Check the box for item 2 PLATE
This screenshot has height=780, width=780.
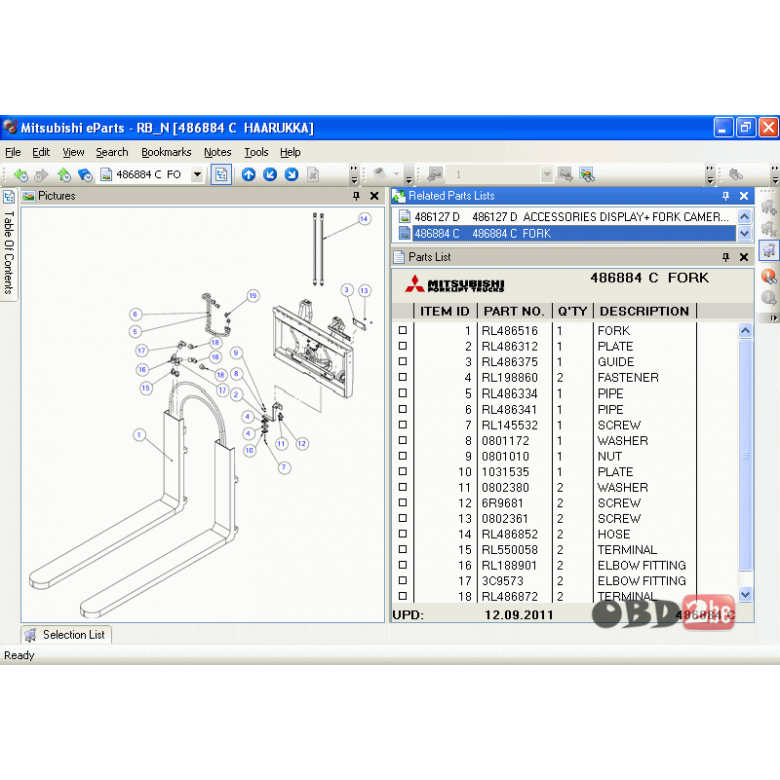coord(403,346)
